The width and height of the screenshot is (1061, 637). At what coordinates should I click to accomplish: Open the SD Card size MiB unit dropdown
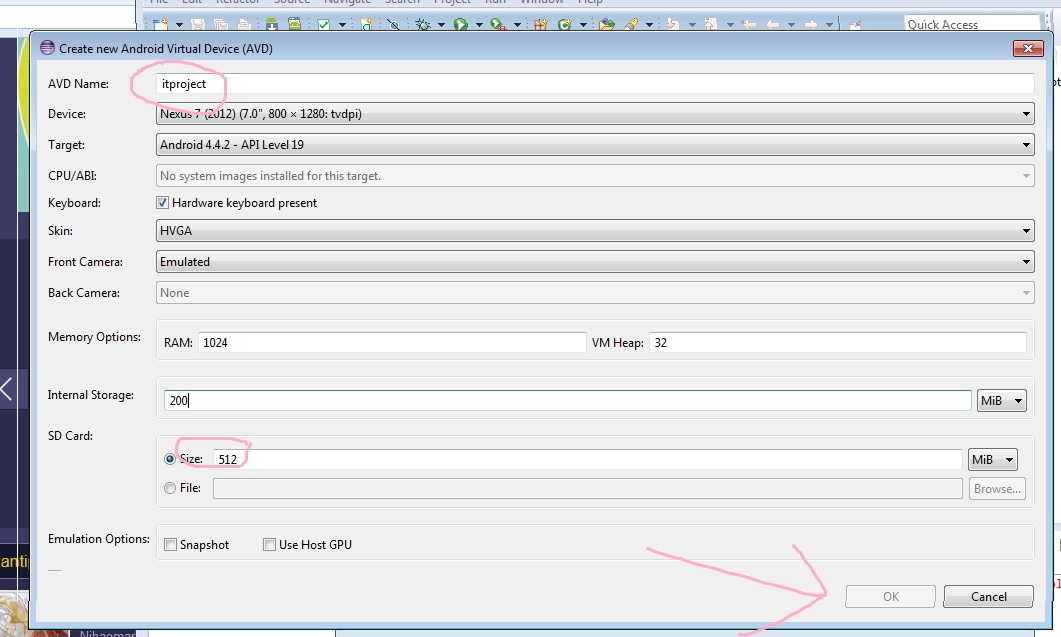click(x=993, y=459)
